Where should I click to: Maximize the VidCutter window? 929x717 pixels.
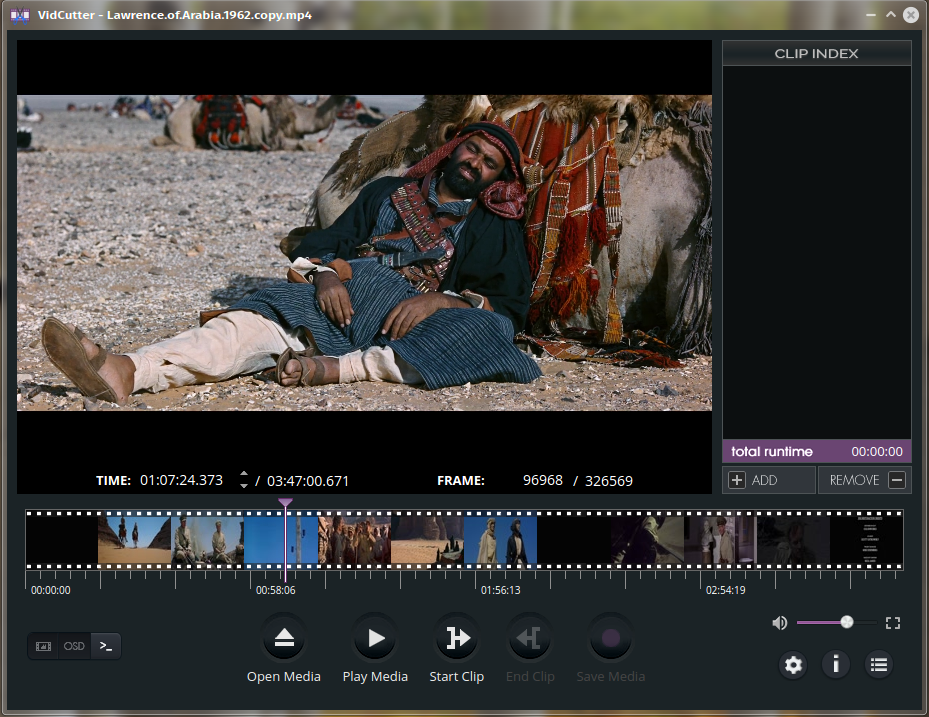tap(890, 15)
